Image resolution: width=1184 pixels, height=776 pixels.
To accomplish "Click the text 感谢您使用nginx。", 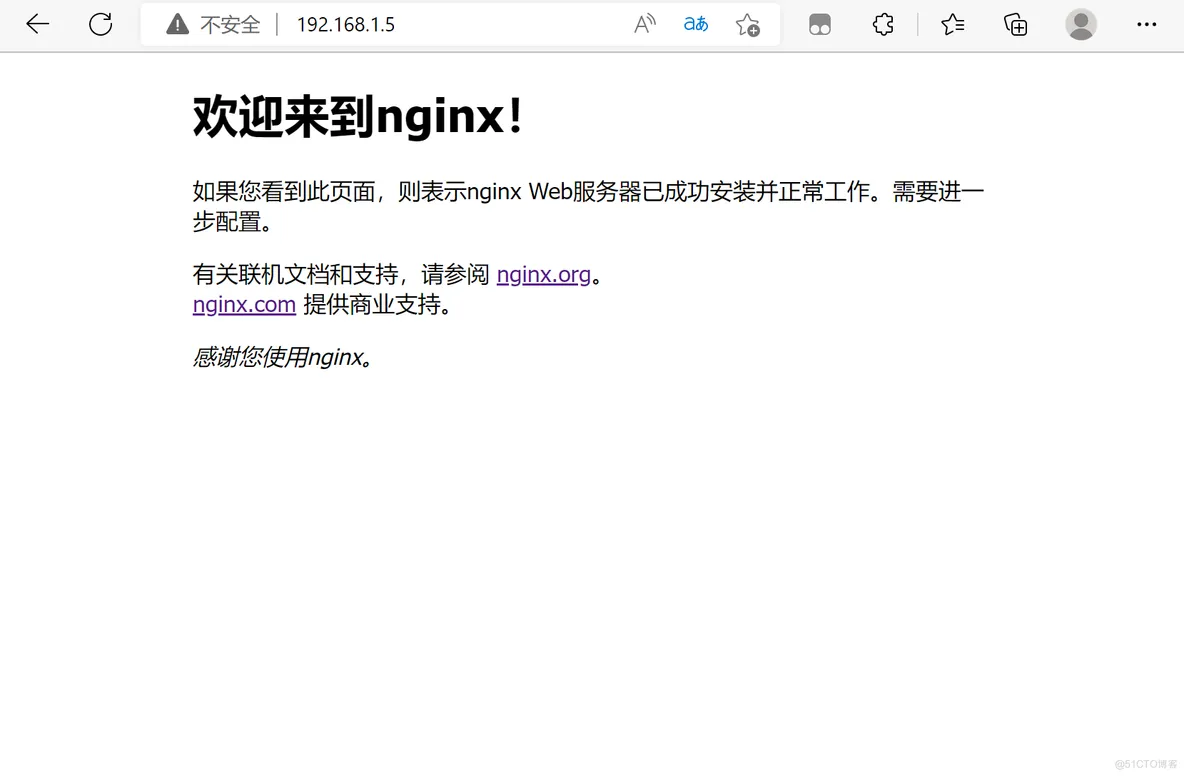I will tap(283, 356).
